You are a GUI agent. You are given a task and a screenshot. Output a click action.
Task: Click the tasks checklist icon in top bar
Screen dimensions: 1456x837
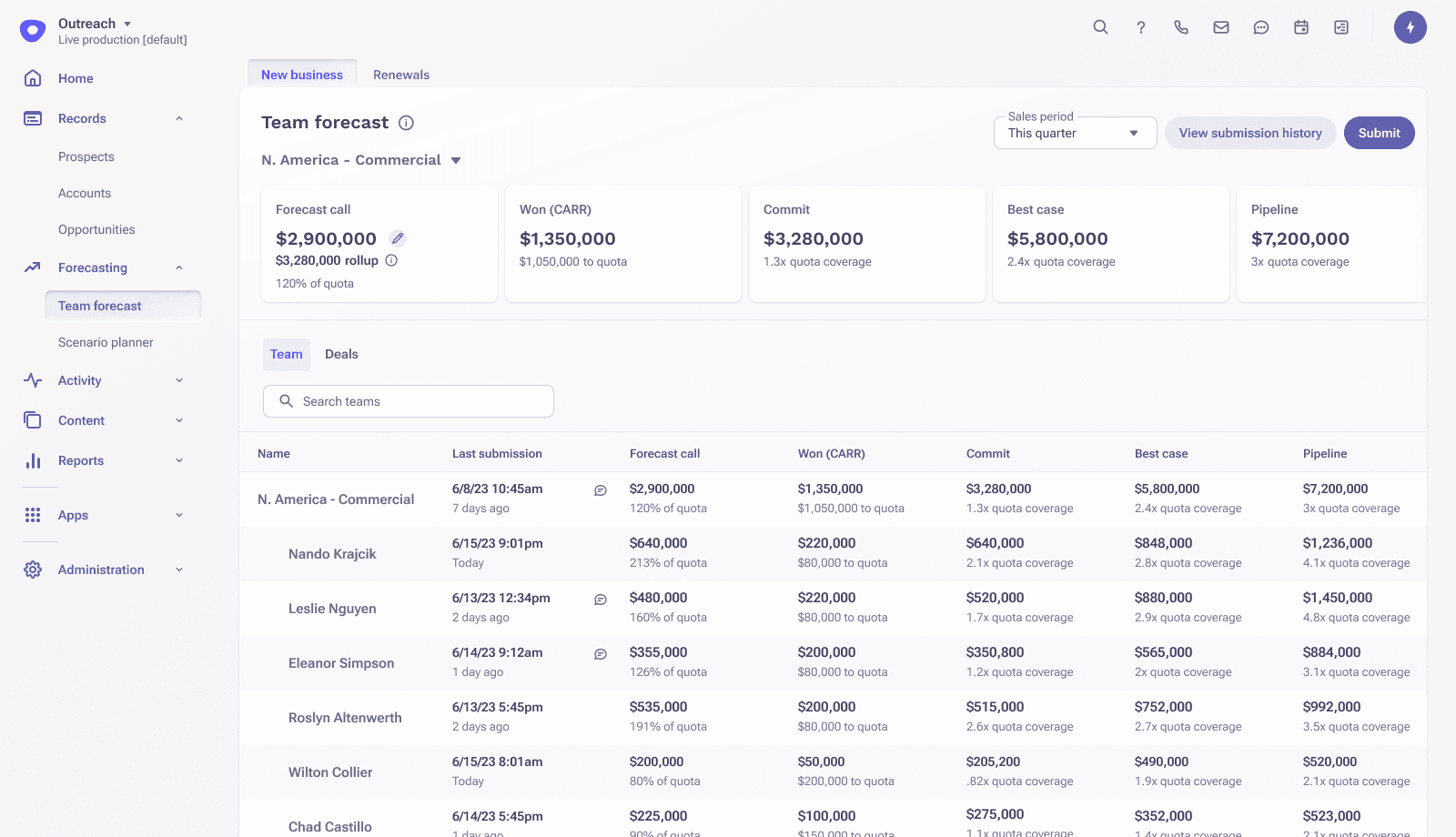tap(1341, 27)
